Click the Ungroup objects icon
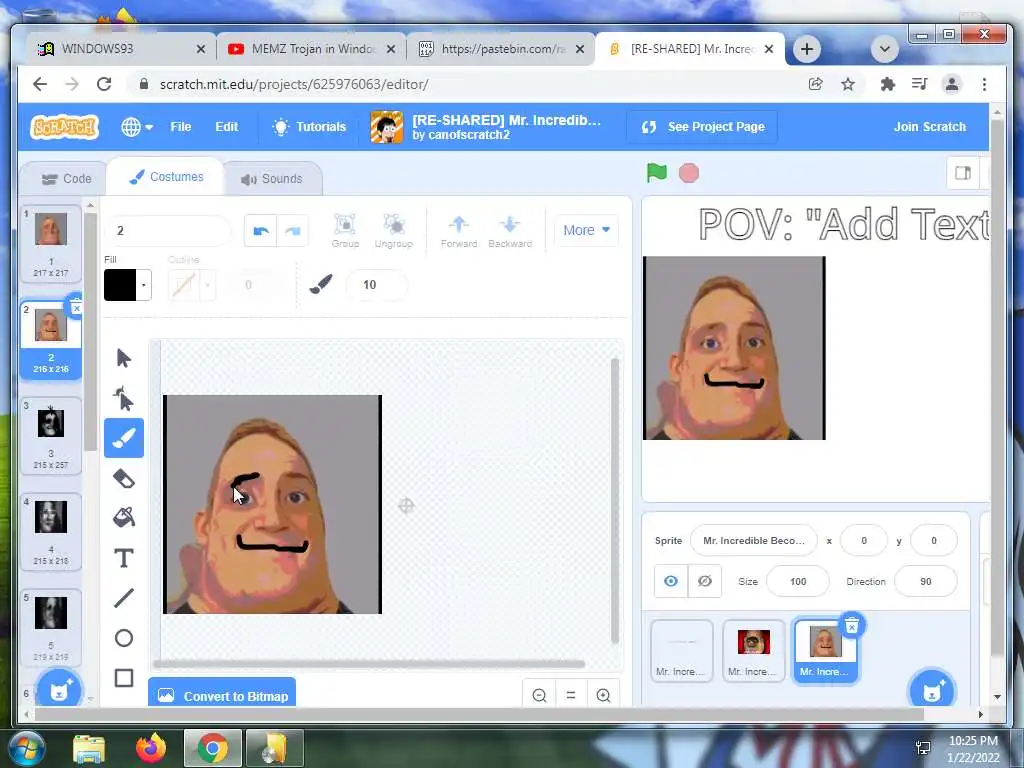This screenshot has height=768, width=1024. 394,231
